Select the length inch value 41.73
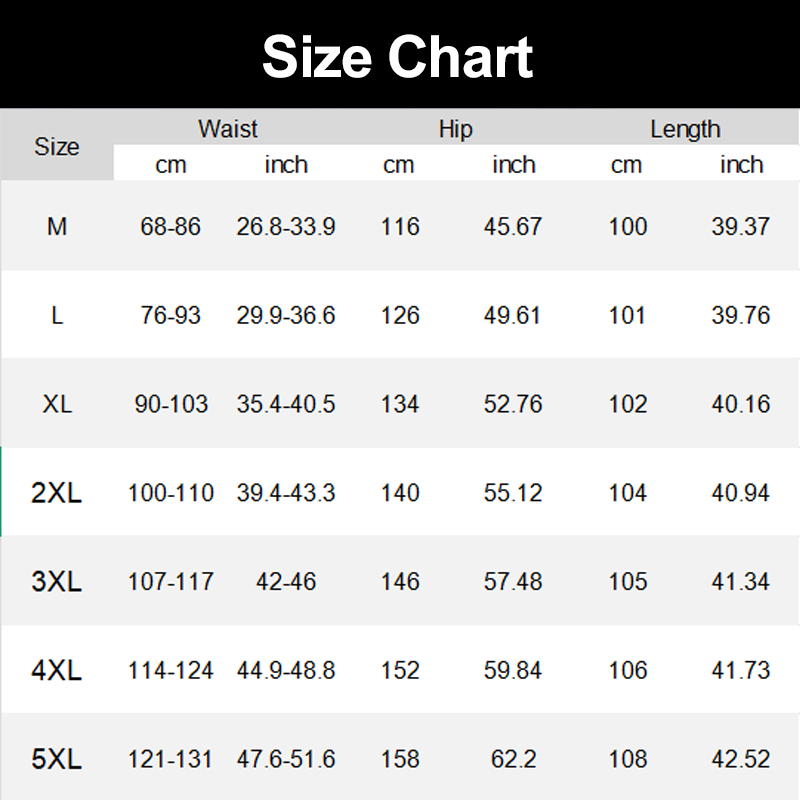Screen dimensions: 800x800 pos(741,670)
